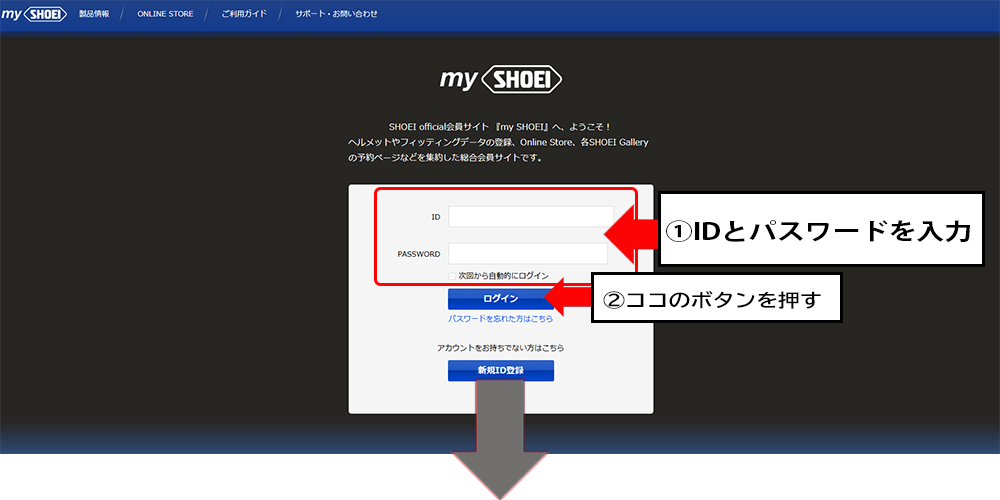The width and height of the screenshot is (1000, 500).
Task: Click the ②ココのボタンを押す callout box
Action: click(716, 299)
